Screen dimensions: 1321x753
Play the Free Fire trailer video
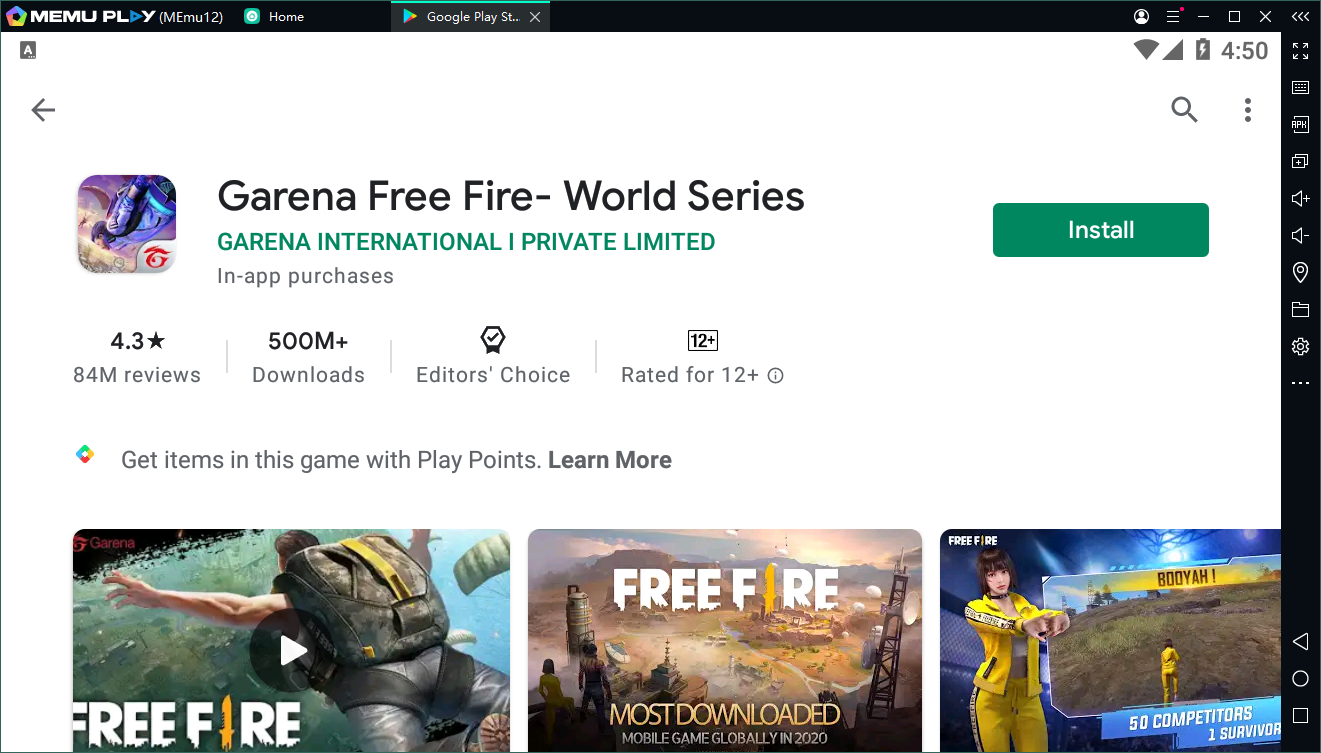(x=292, y=650)
